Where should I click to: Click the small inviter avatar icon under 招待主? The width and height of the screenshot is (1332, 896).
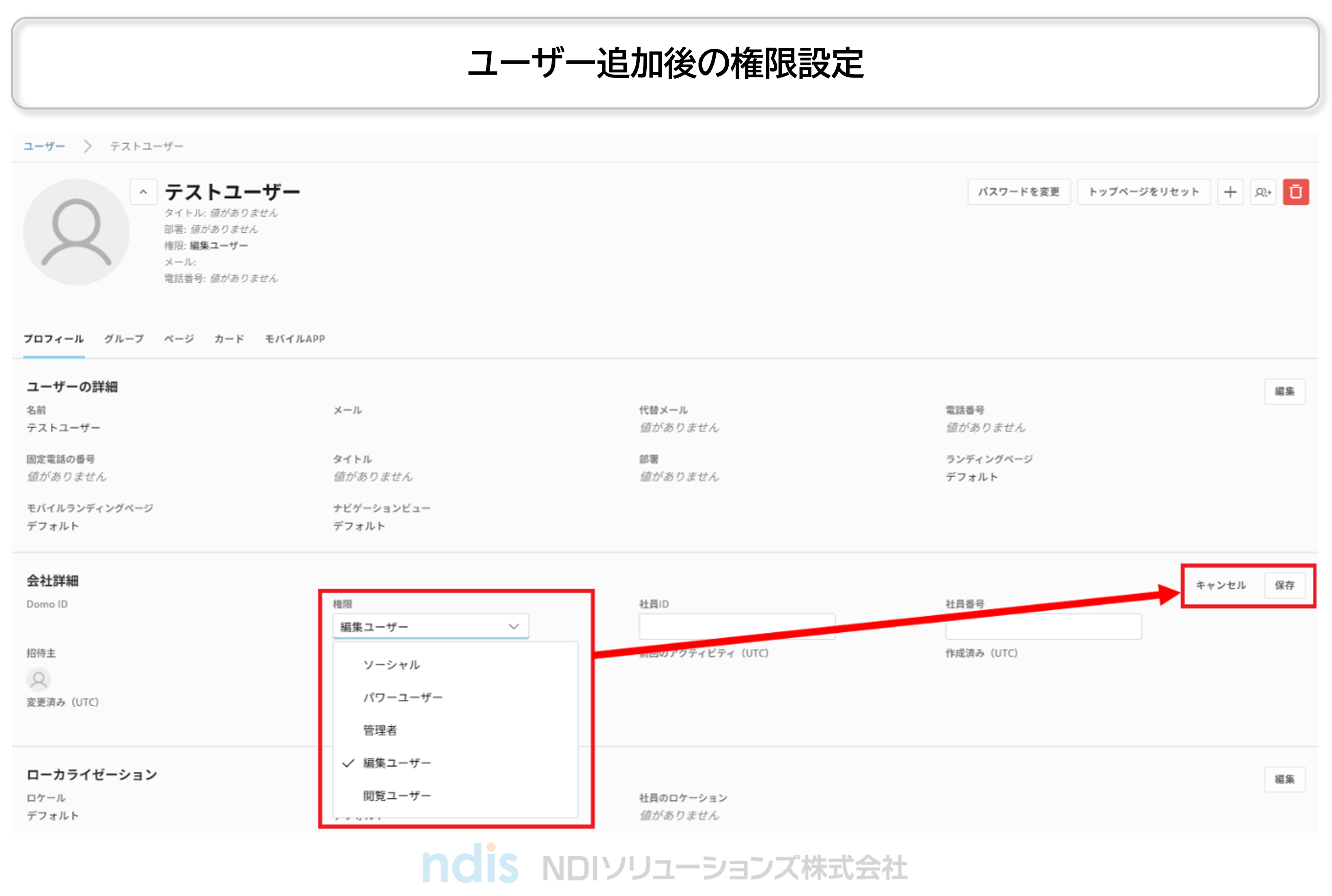click(x=39, y=679)
